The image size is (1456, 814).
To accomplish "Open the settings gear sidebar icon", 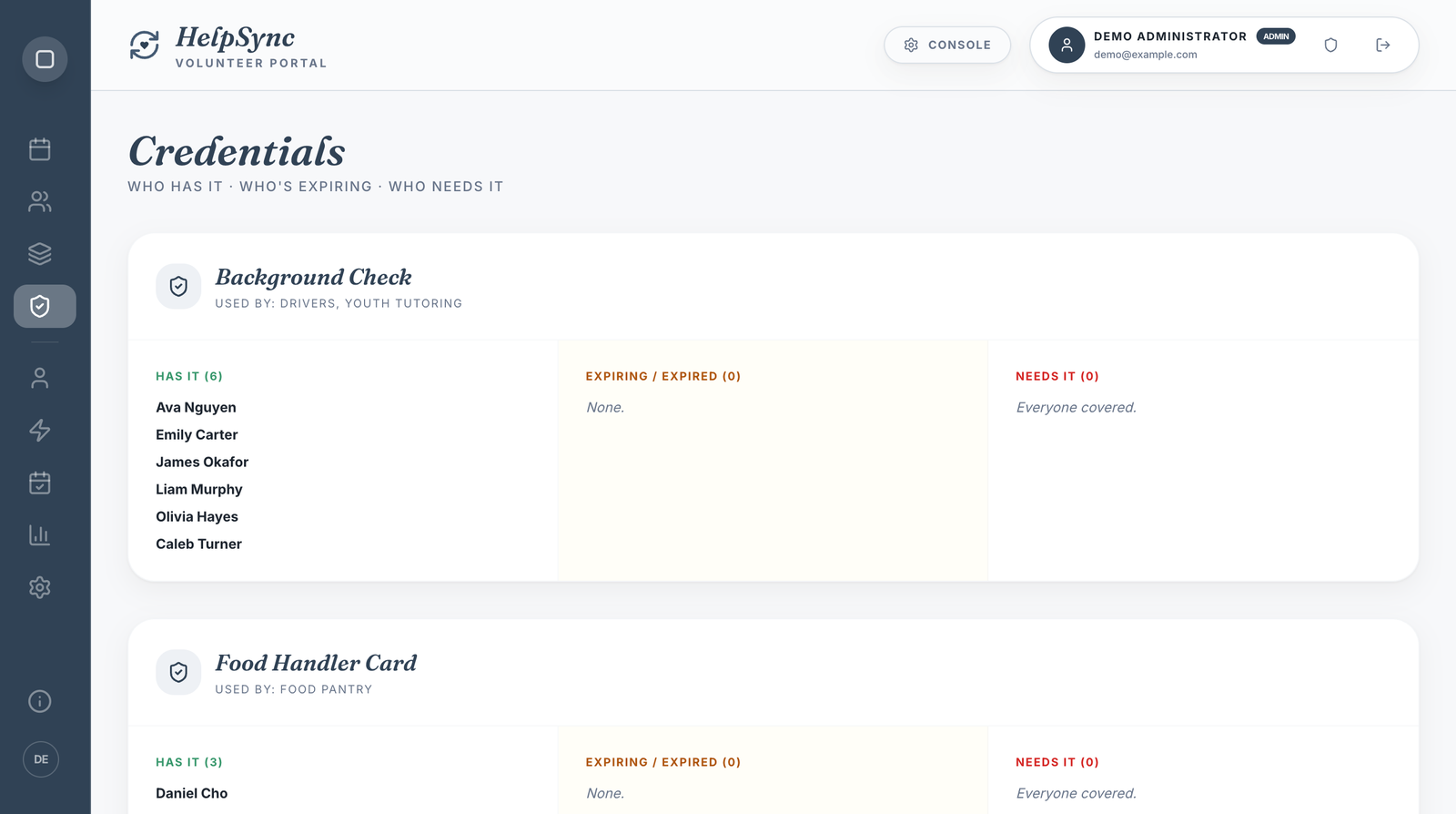I will (40, 587).
